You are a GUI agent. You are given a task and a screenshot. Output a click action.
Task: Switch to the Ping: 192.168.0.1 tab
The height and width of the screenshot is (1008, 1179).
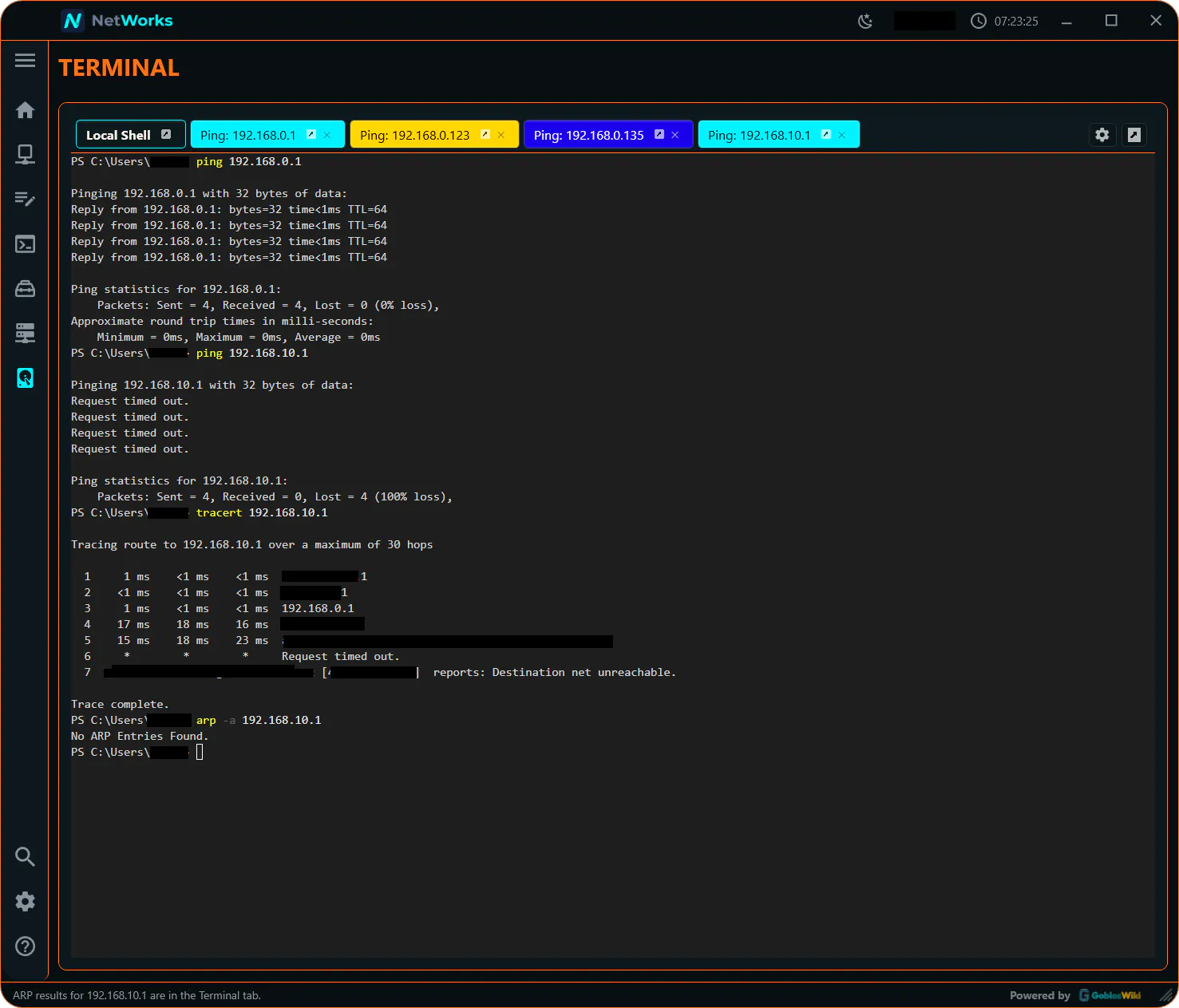pos(267,135)
